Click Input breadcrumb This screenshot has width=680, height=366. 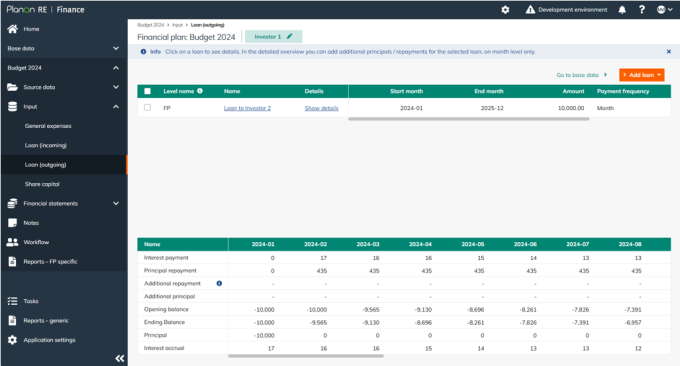(x=177, y=25)
